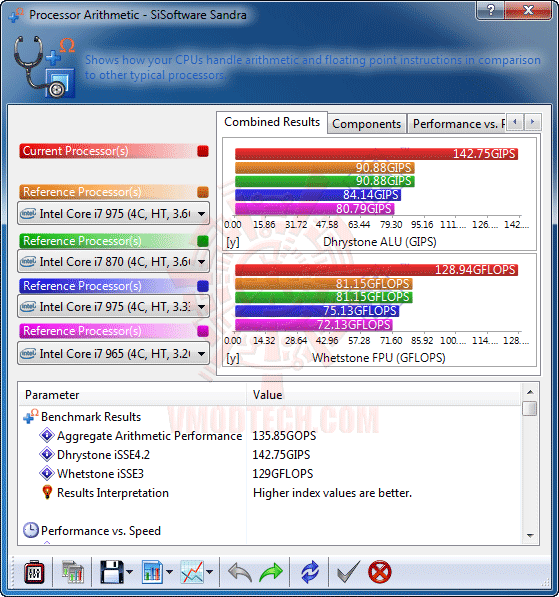The width and height of the screenshot is (559, 597).
Task: Close the Sandra window
Action: click(528, 10)
